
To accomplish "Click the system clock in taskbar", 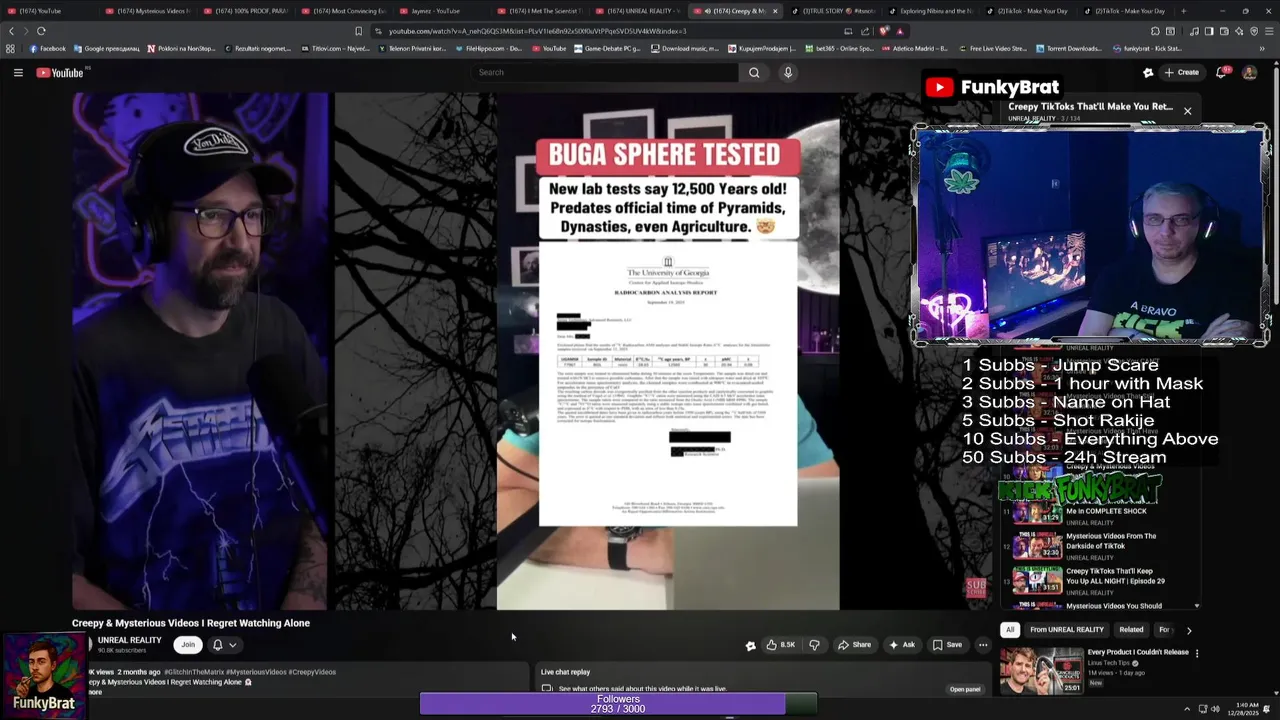I will [x=1244, y=709].
